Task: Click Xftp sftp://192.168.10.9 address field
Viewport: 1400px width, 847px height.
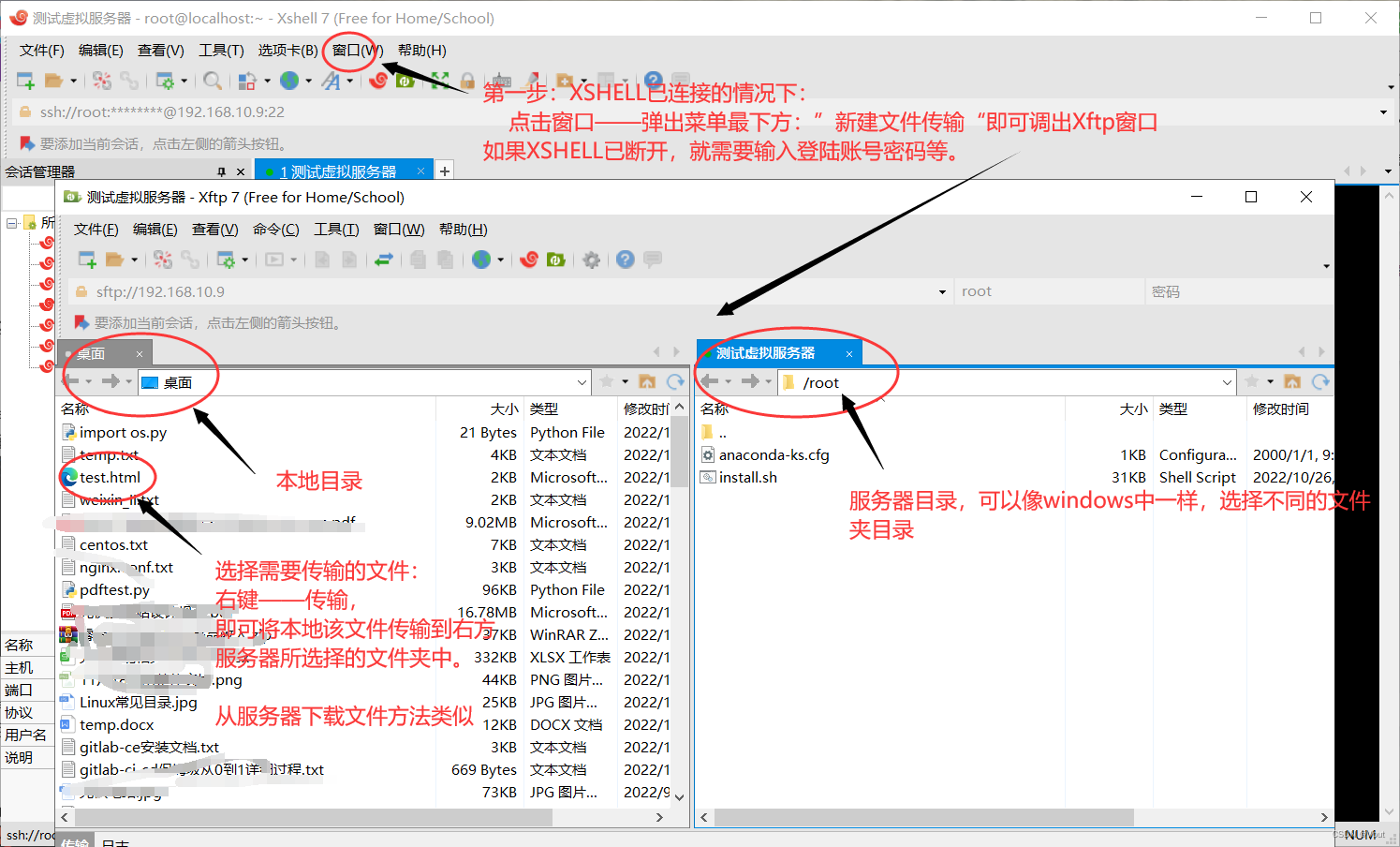Action: 511,291
